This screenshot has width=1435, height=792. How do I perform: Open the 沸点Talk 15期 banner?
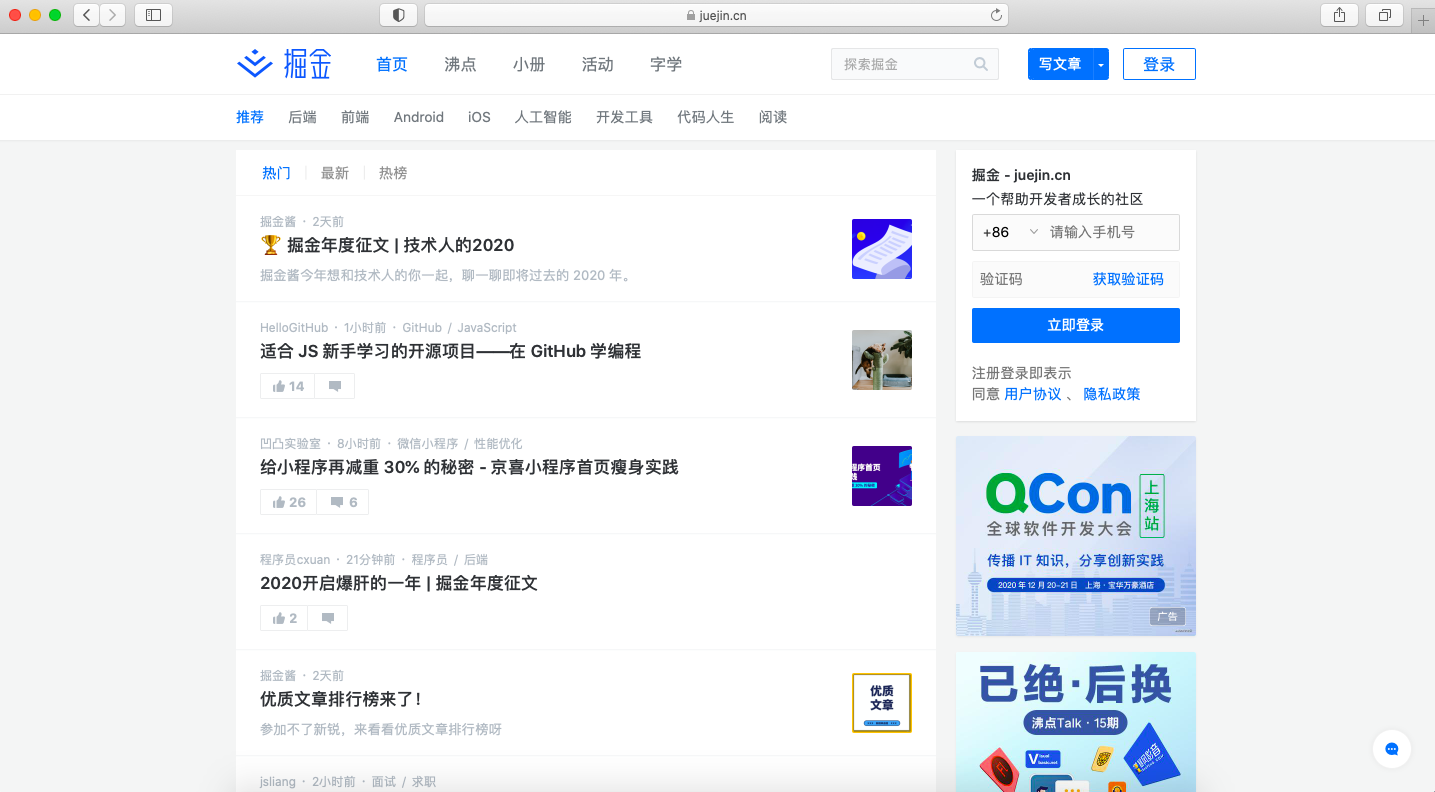pos(1076,722)
